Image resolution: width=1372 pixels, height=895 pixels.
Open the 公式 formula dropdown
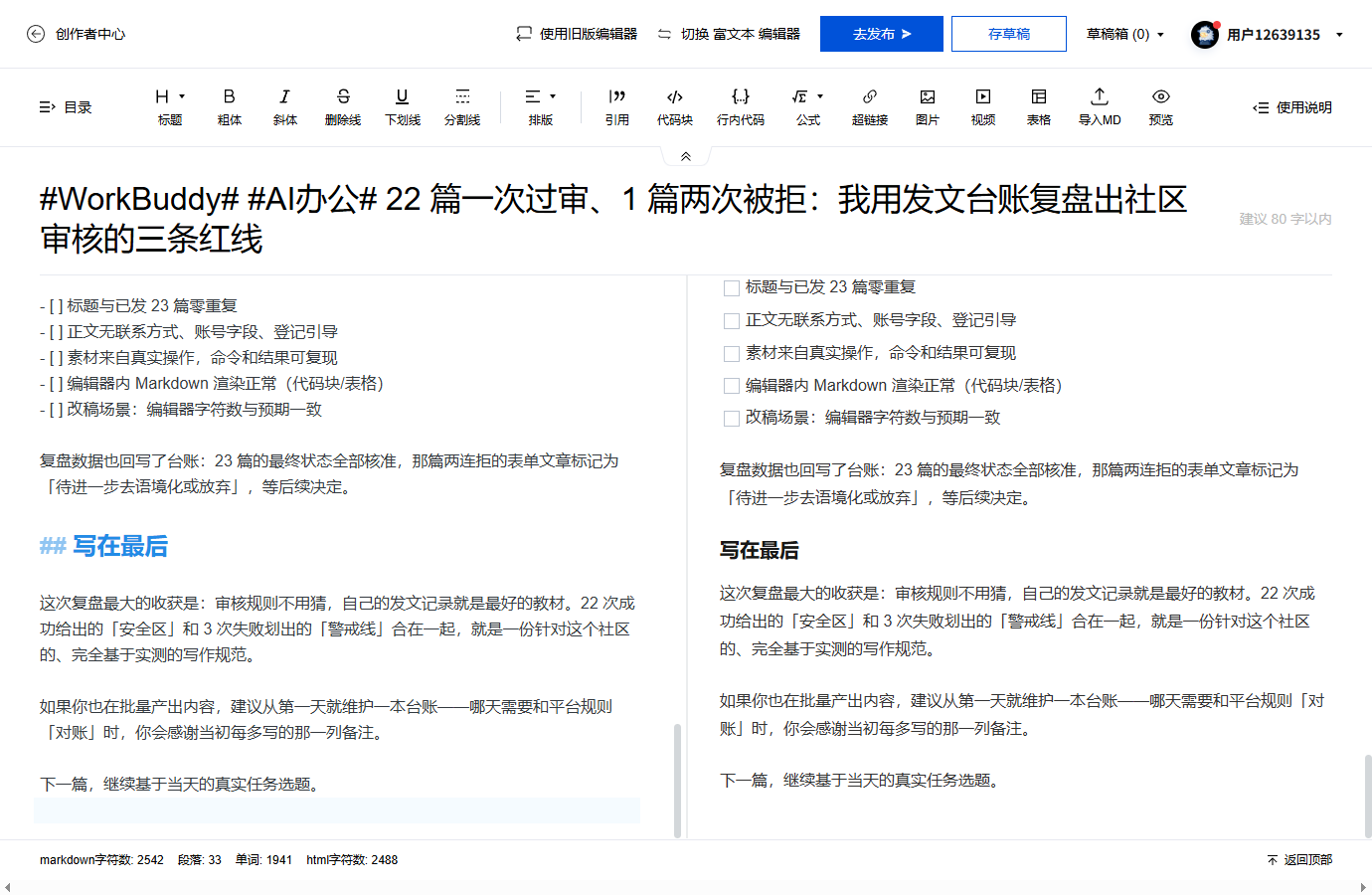pos(808,107)
